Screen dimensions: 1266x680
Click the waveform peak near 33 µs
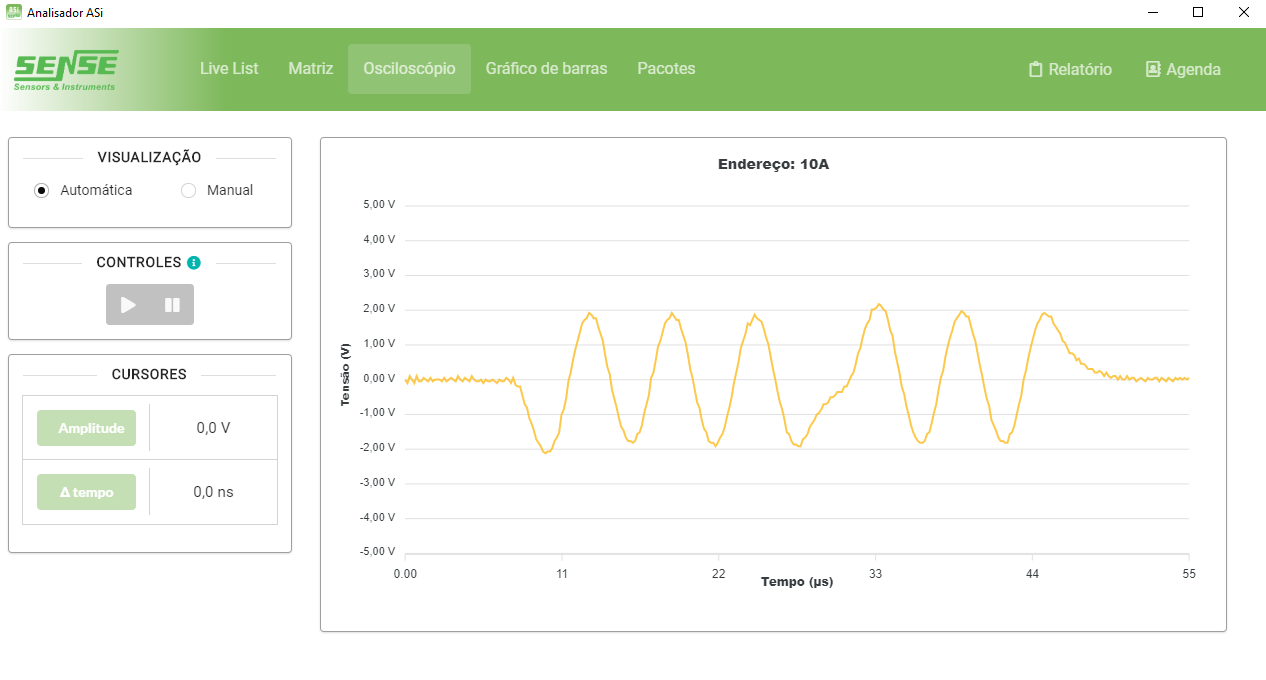[878, 305]
